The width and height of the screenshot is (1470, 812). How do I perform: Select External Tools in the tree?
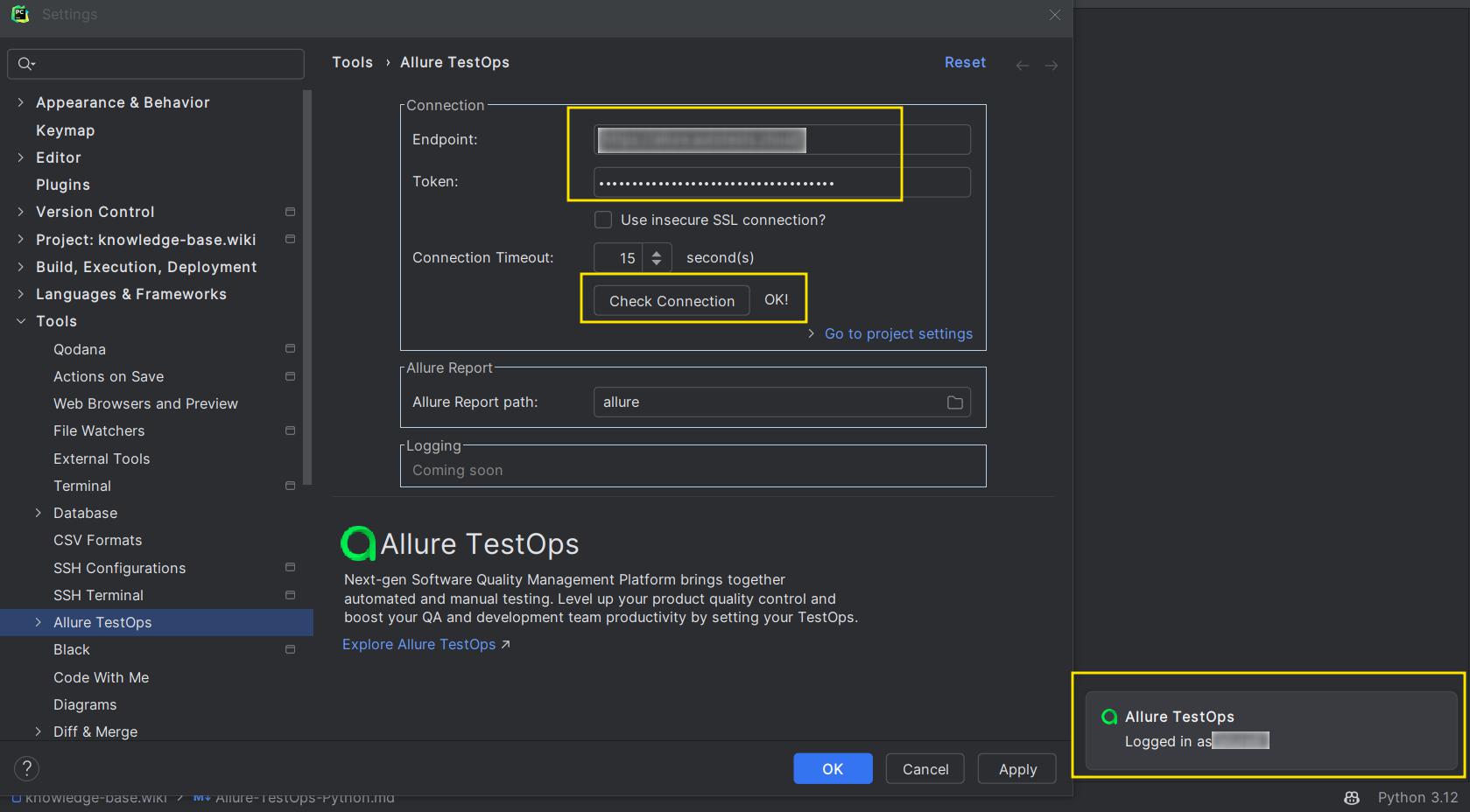102,458
